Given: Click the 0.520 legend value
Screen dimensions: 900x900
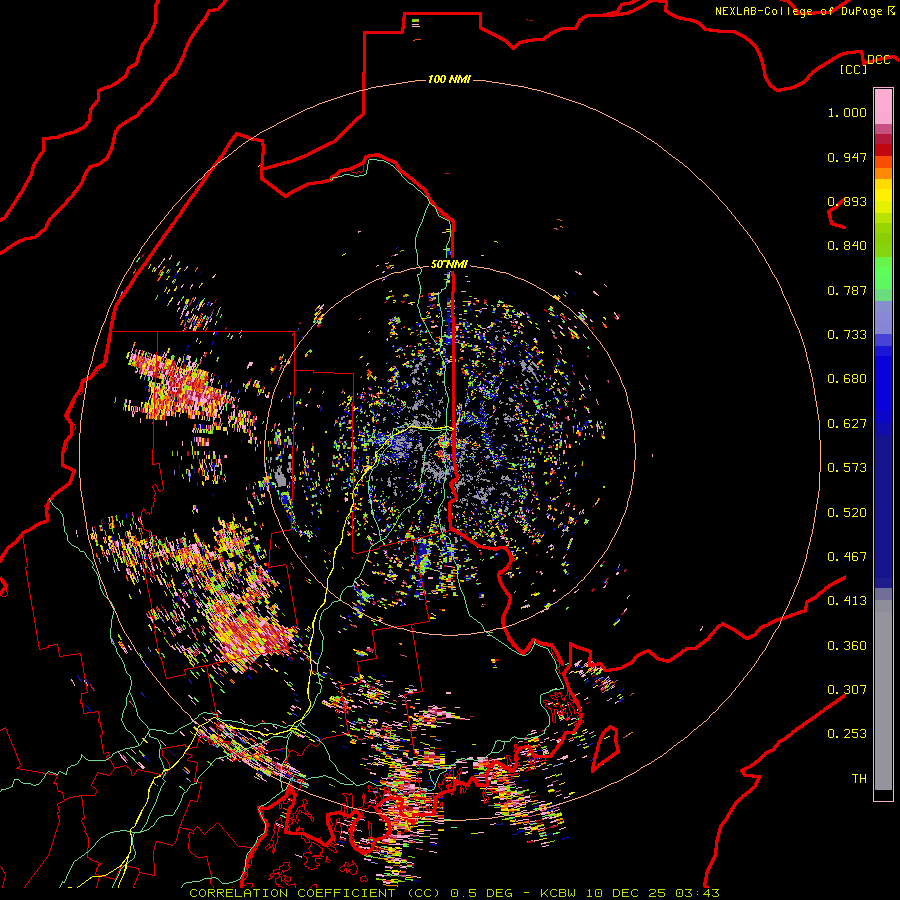Looking at the screenshot, I should coord(846,513).
